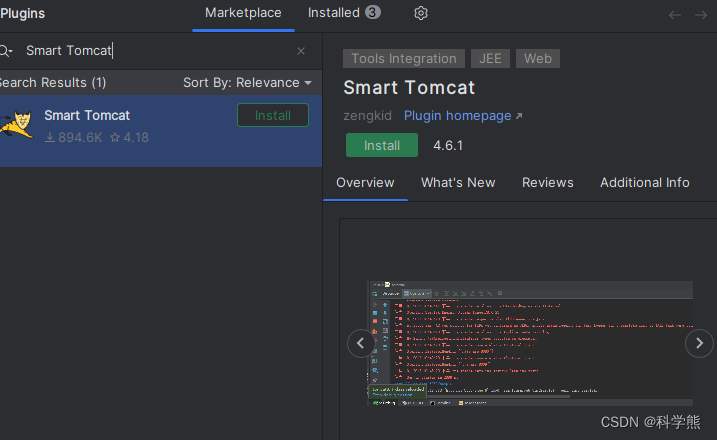Click the Smart Tomcat cat logo icon
Screen dimensions: 717x440
coord(17,124)
